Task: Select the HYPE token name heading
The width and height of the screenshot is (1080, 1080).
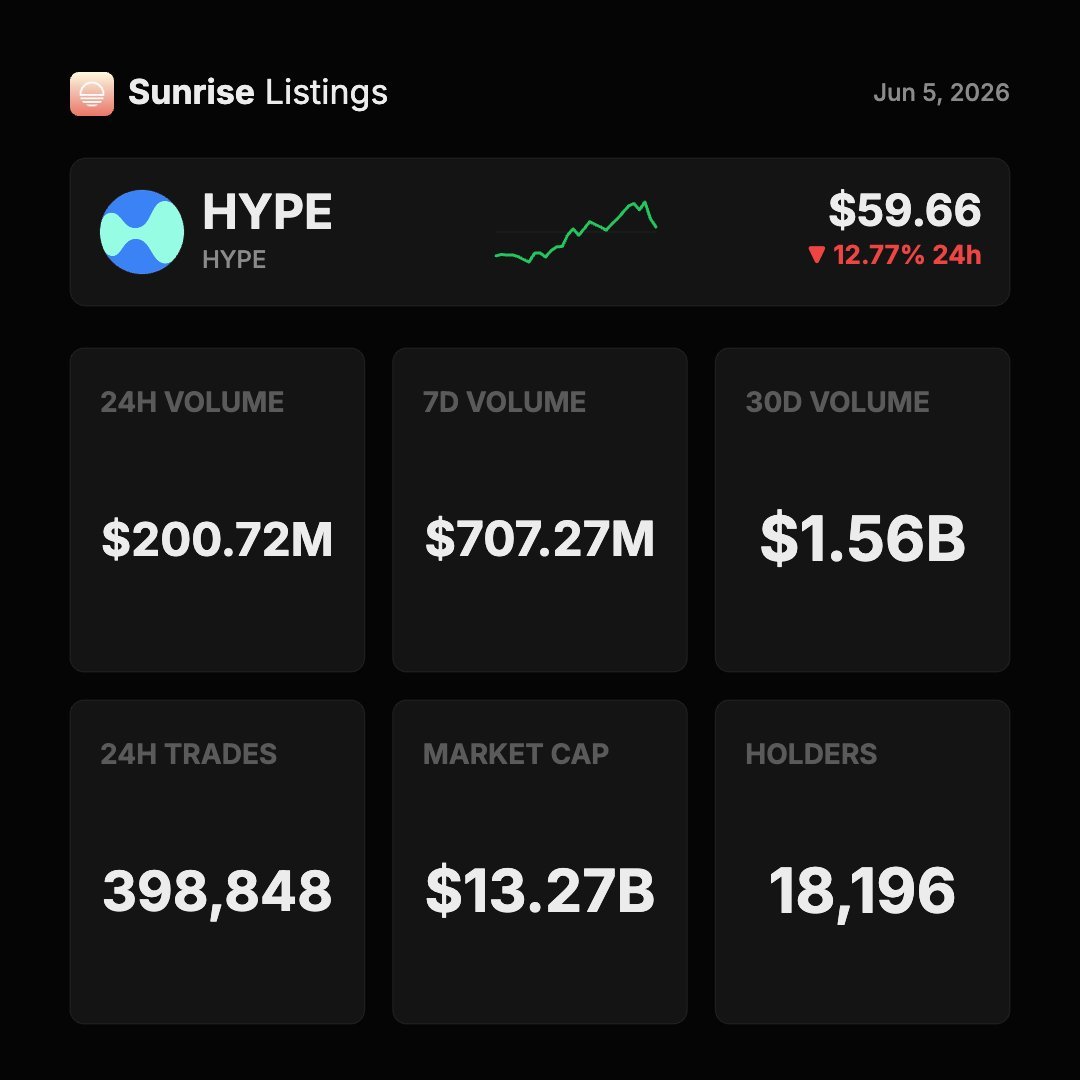Action: coord(267,211)
